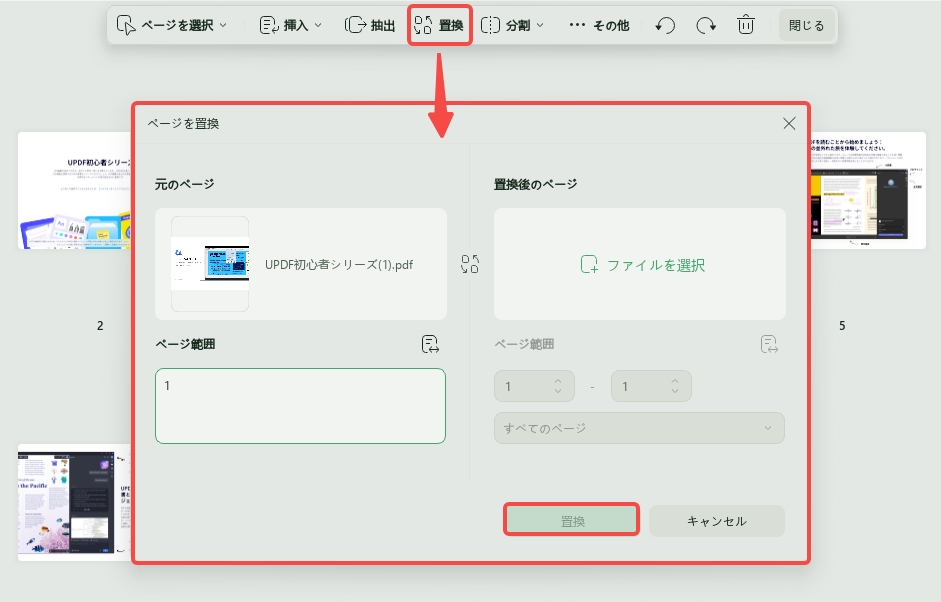Click the swap icon between the page panels

(470, 264)
